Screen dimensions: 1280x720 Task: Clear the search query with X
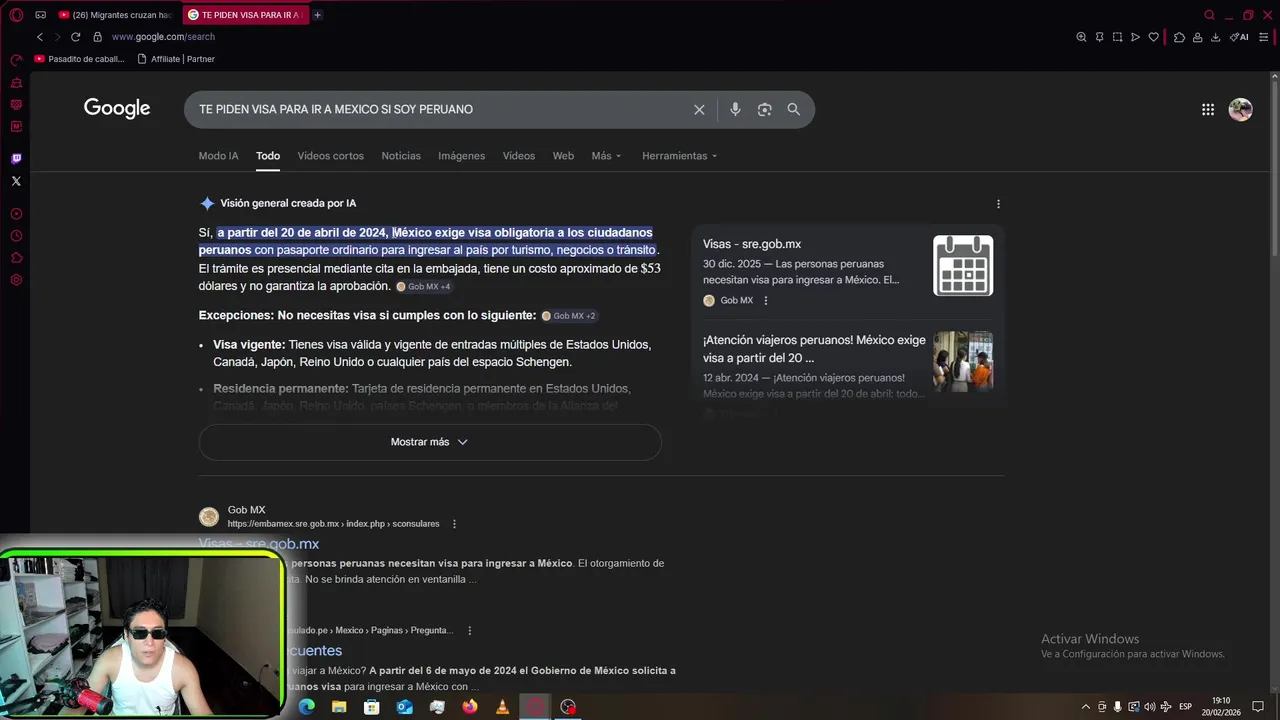pos(699,110)
